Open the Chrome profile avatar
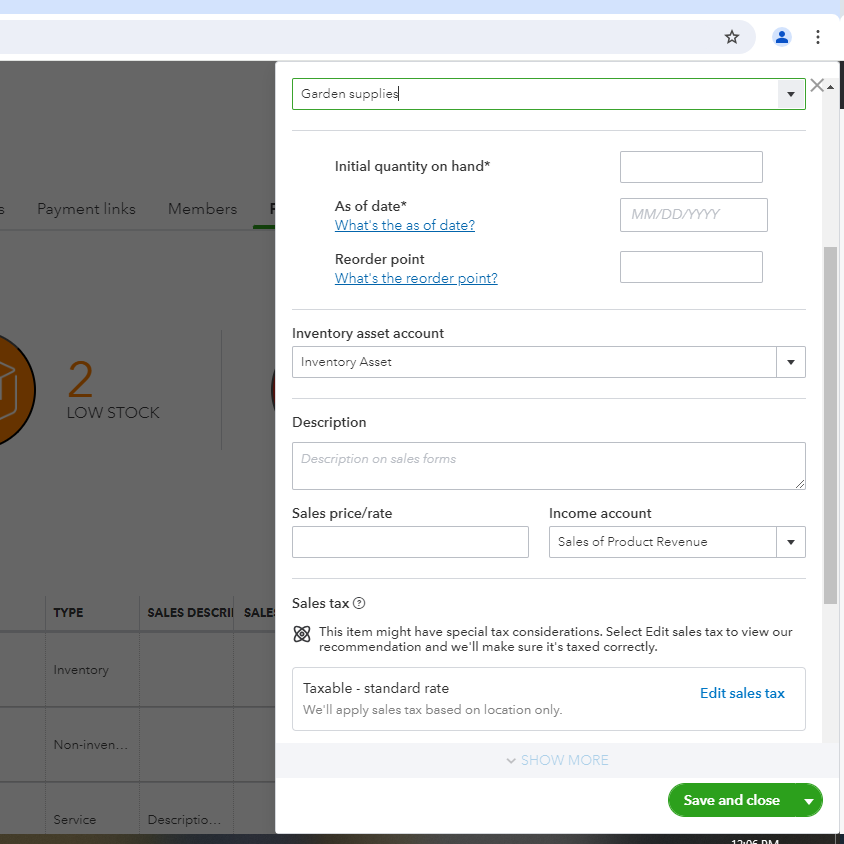844x844 pixels. coord(781,37)
